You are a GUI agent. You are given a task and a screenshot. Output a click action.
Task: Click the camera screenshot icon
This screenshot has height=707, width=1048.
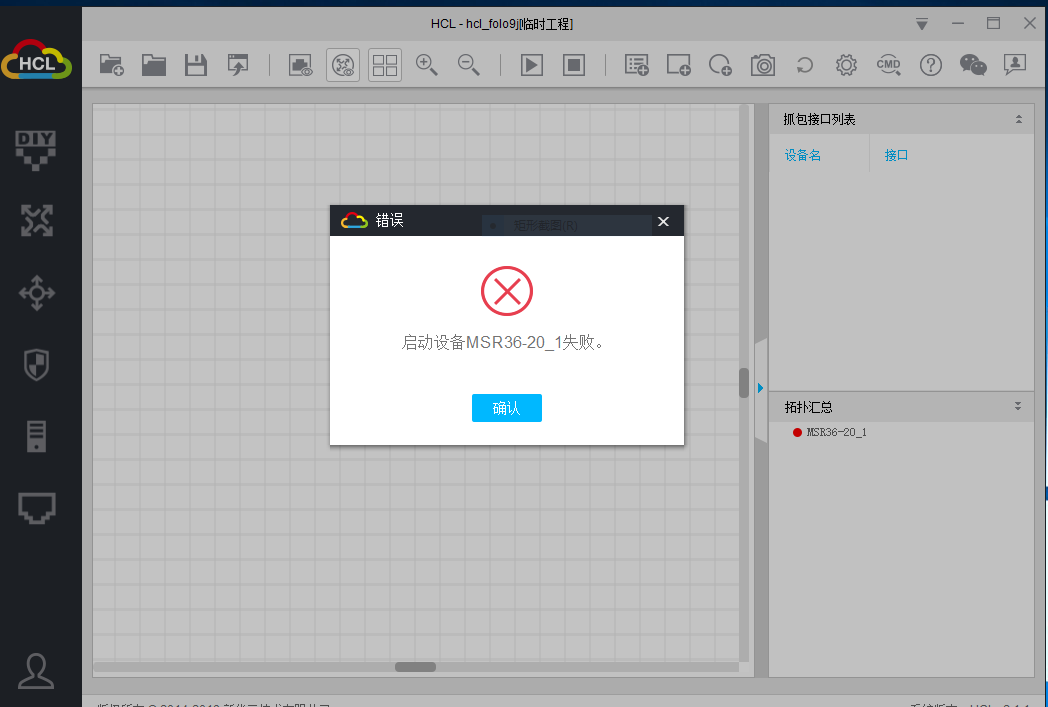763,65
